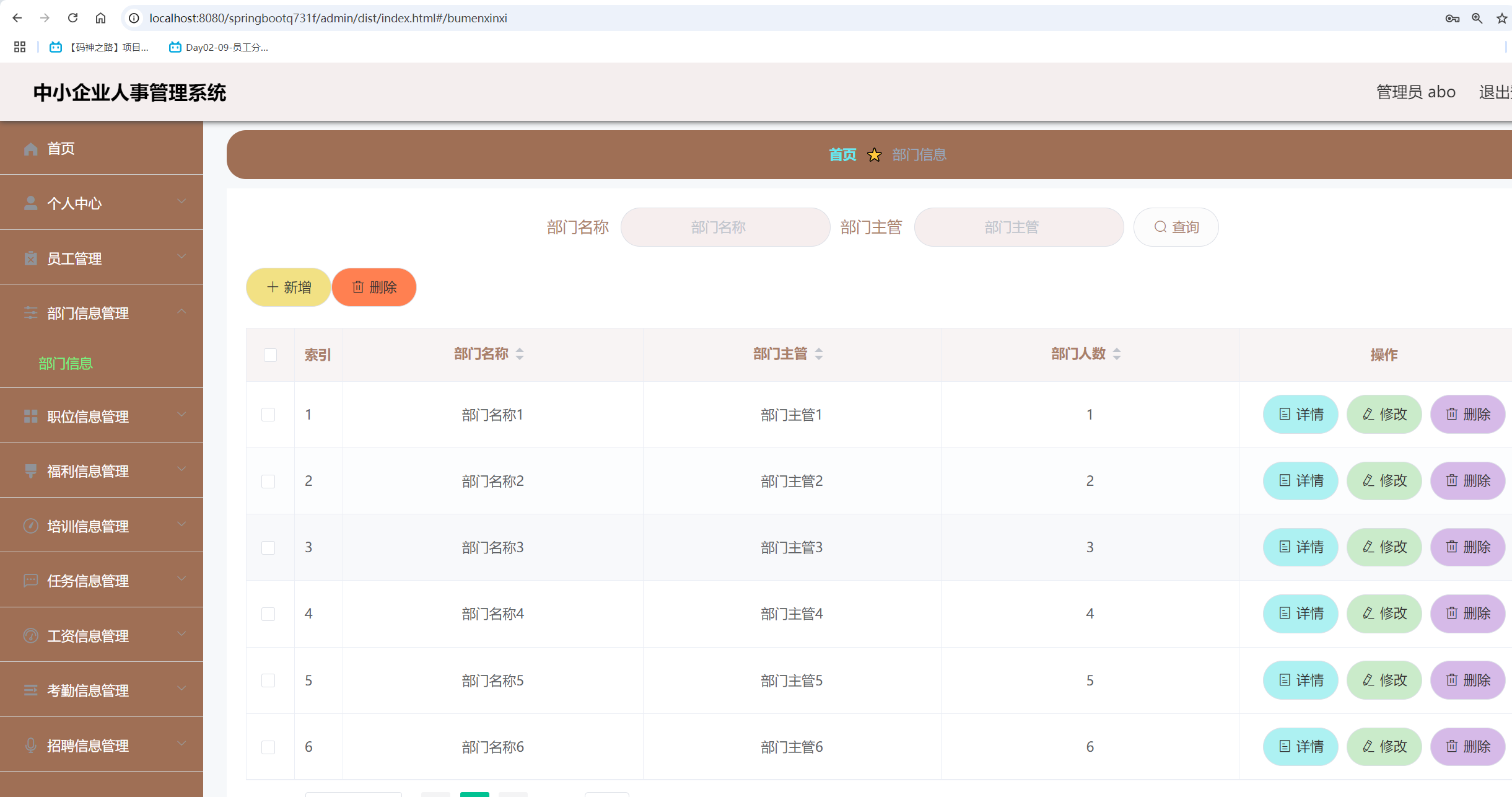
Task: Collapse the 部门信息管理 sidebar menu
Action: (x=102, y=313)
